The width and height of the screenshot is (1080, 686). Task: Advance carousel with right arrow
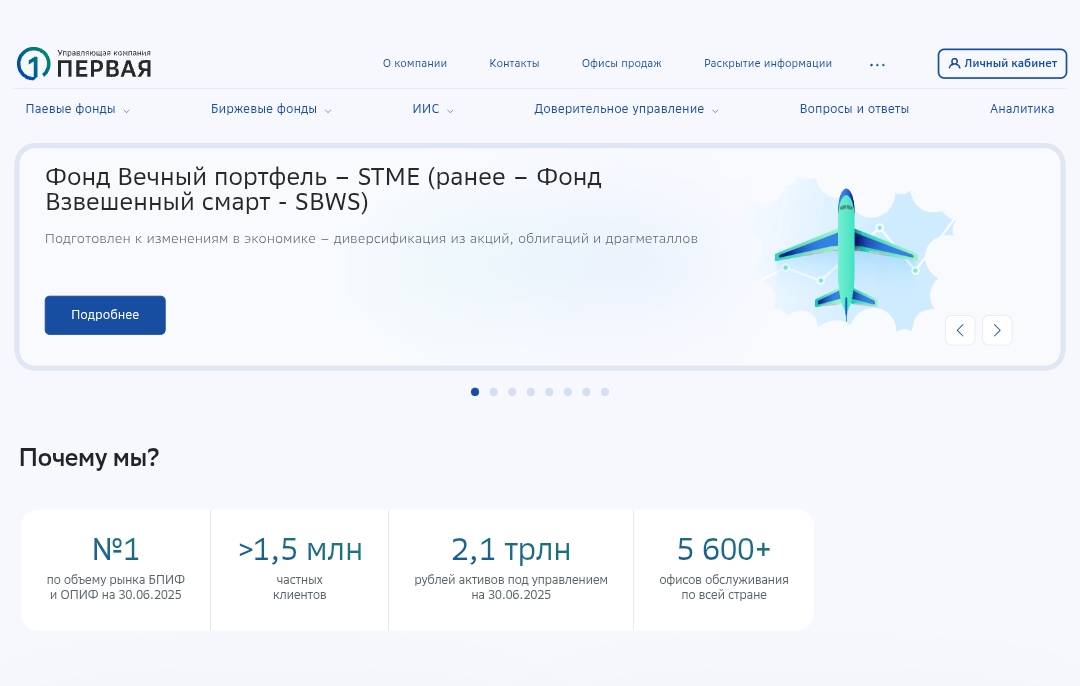(997, 330)
